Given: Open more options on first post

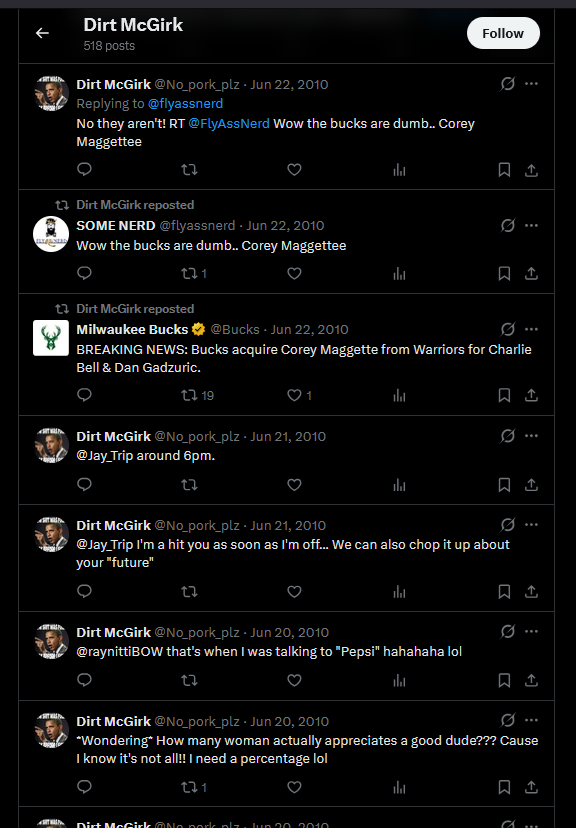Looking at the screenshot, I should (x=531, y=83).
